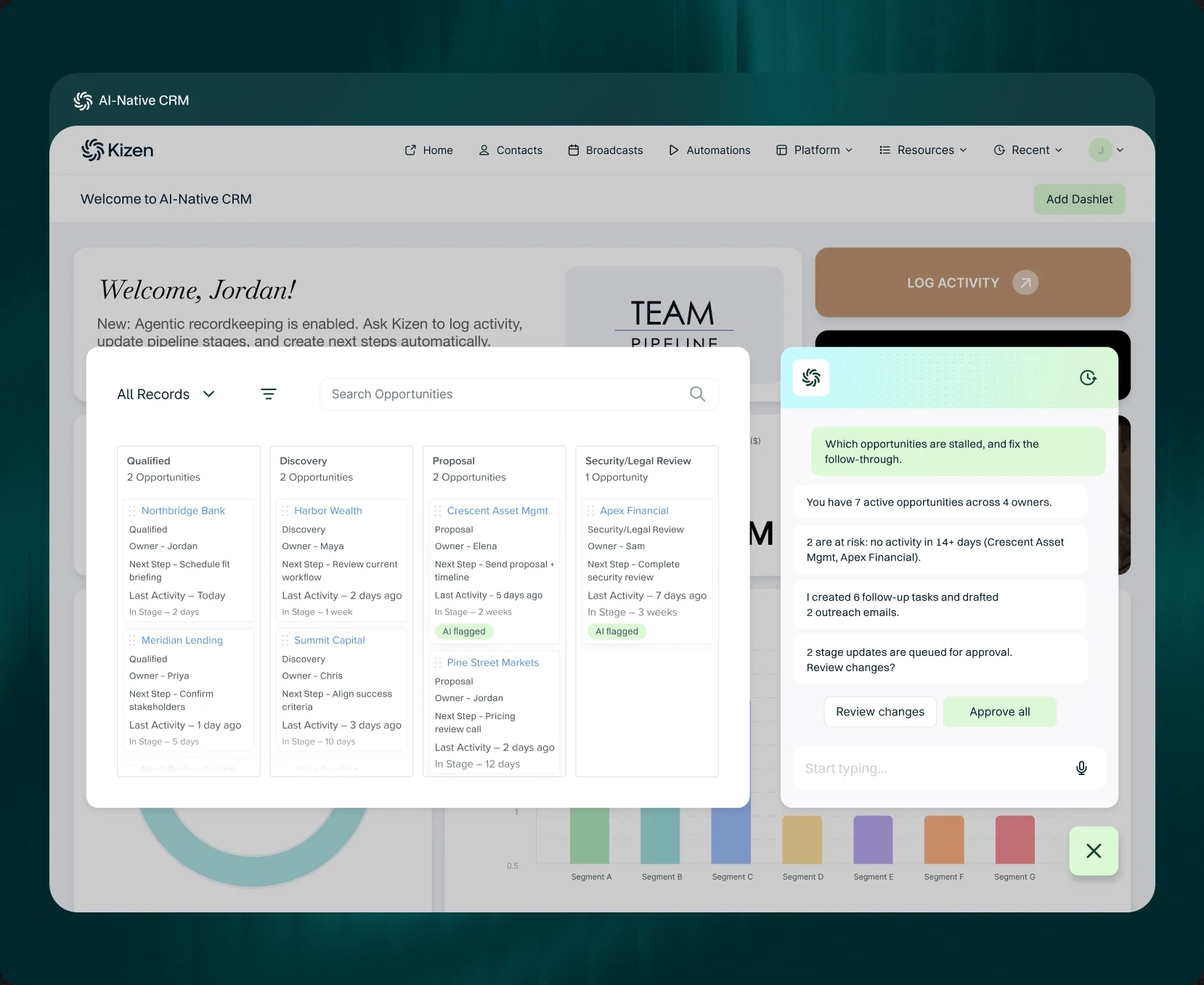Expand the Resources menu
Screen dimensions: 1204x985
923,150
